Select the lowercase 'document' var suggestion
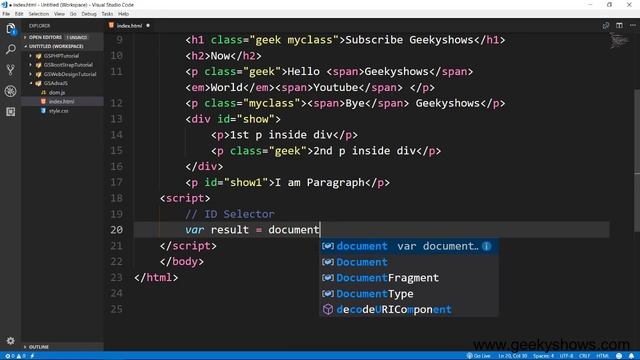 [409, 246]
